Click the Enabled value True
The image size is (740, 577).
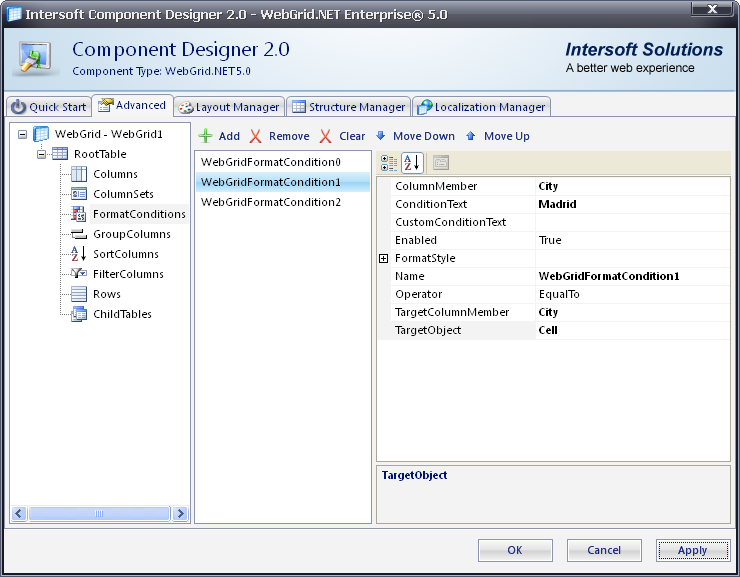pyautogui.click(x=632, y=240)
